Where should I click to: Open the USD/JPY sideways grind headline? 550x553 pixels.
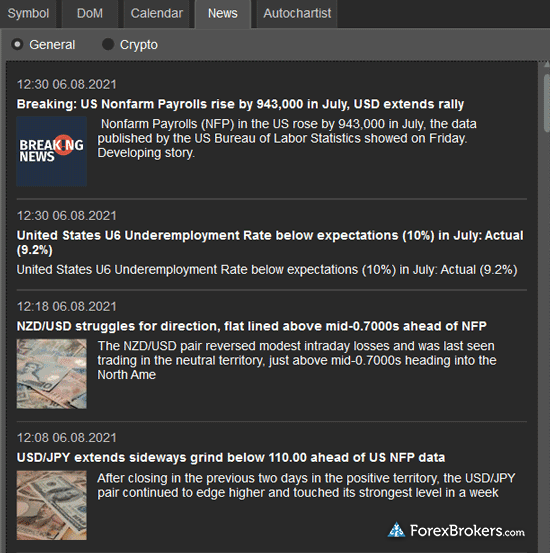click(x=231, y=457)
